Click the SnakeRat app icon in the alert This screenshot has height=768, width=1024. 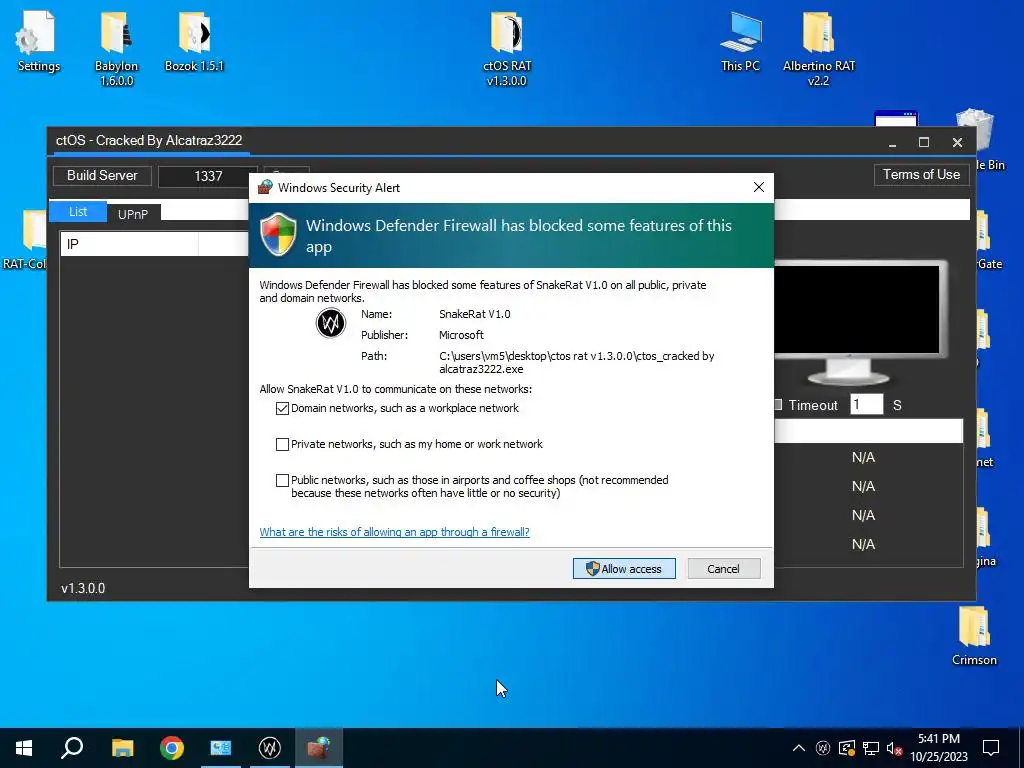coord(330,323)
